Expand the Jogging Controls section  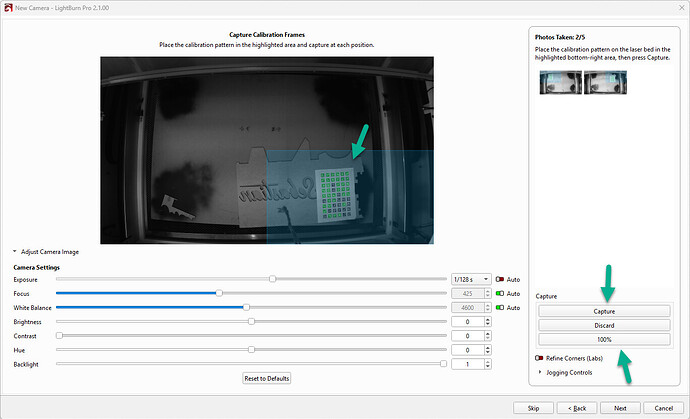point(540,372)
